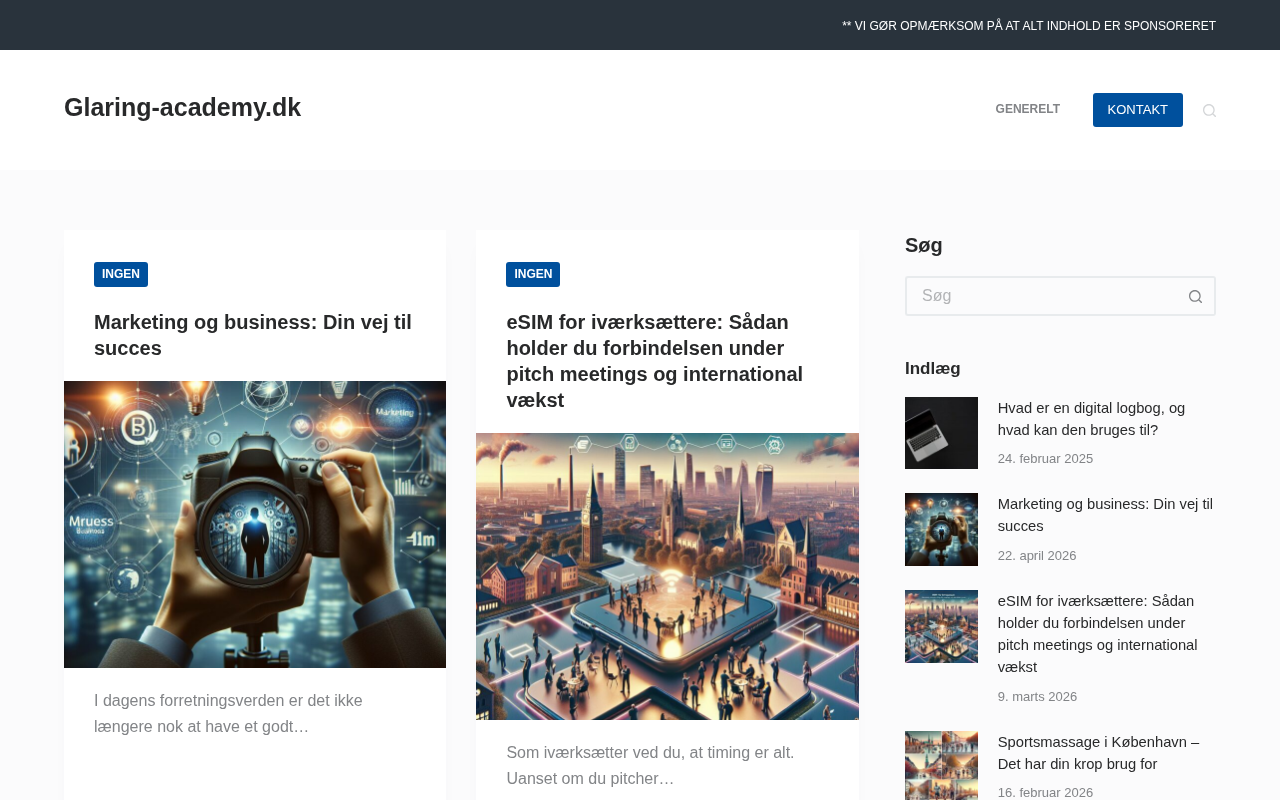Open Marketing og business article heading
1280x800 pixels.
pyautogui.click(x=254, y=335)
